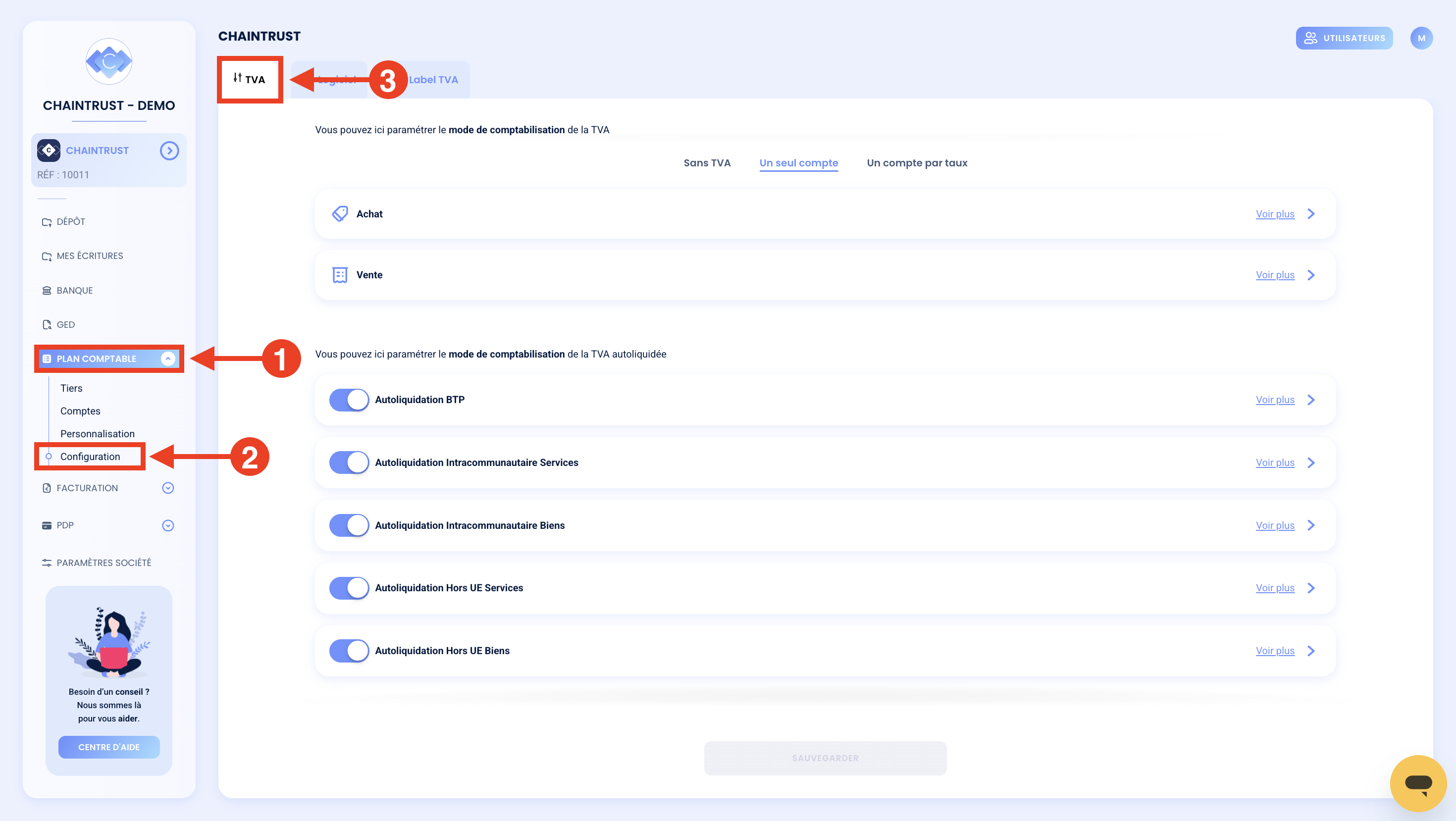This screenshot has width=1456, height=821.
Task: Toggle Autoliquidation Intracommunautaire Biens switch
Action: click(x=349, y=525)
